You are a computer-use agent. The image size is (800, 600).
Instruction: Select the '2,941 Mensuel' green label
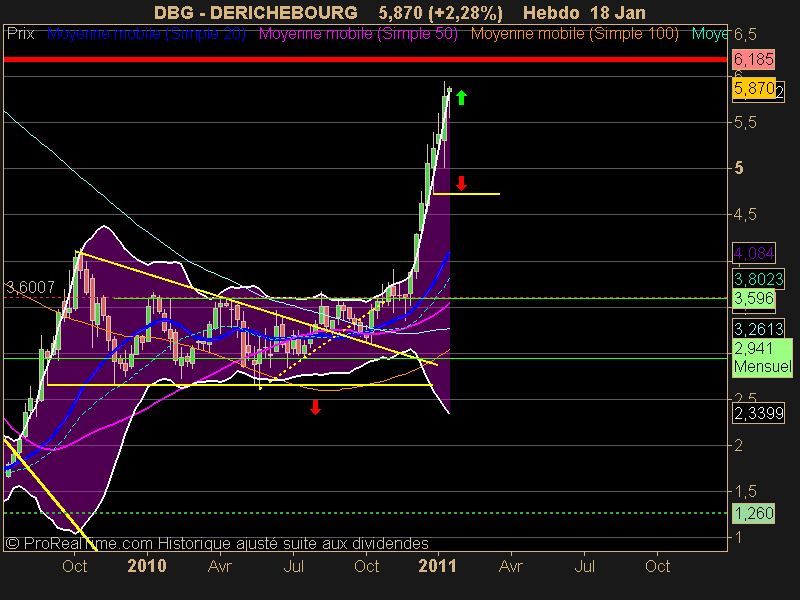click(762, 358)
